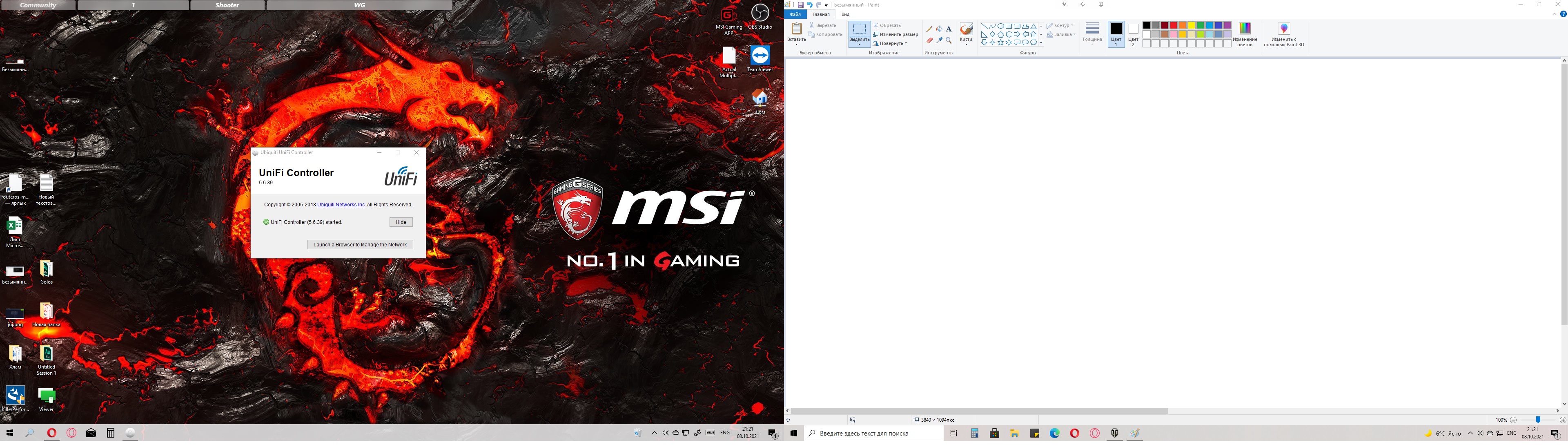Choose the Triangle shape in Paint

pyautogui.click(x=1033, y=26)
